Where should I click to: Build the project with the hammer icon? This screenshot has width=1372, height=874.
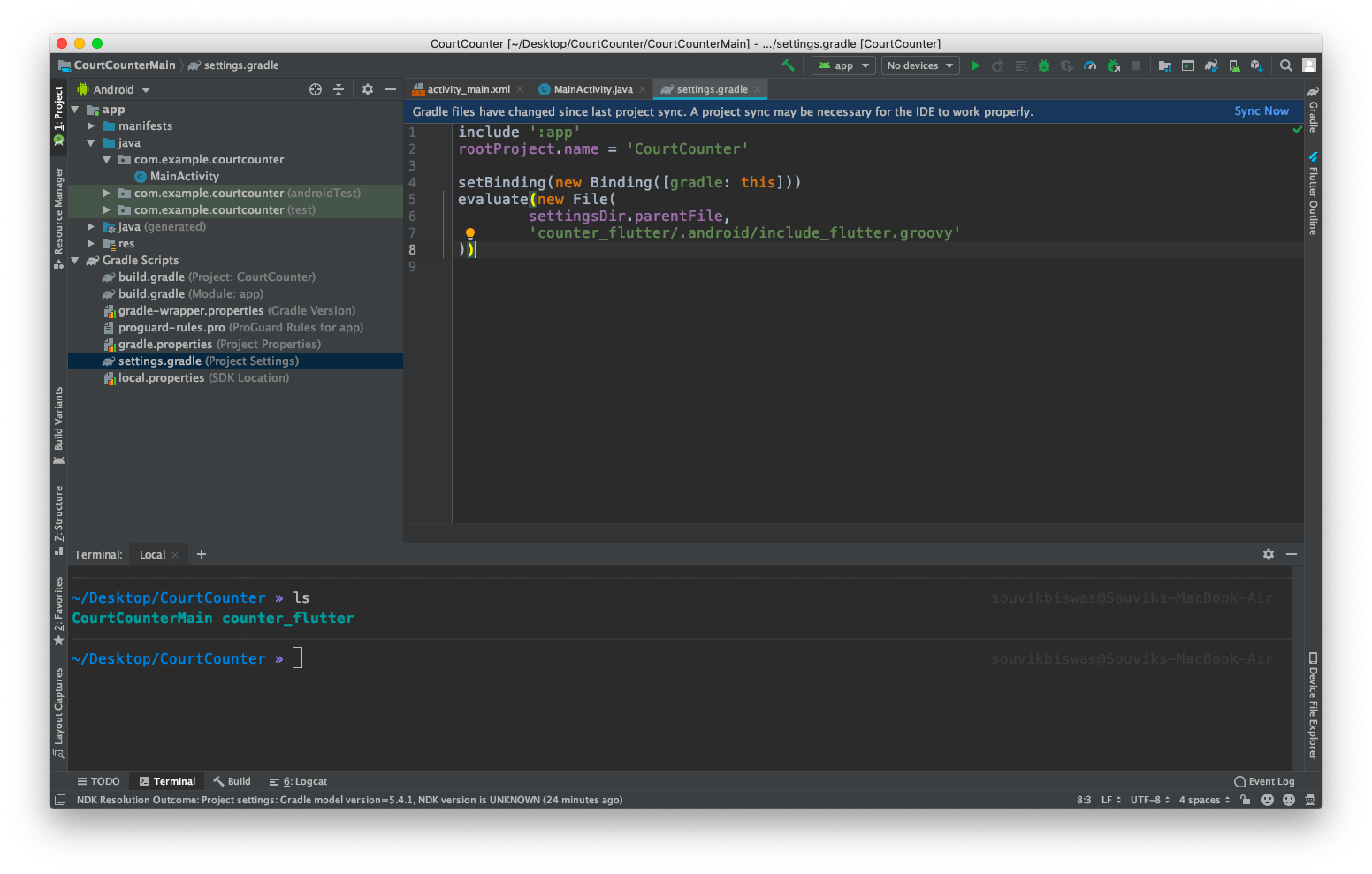[788, 65]
